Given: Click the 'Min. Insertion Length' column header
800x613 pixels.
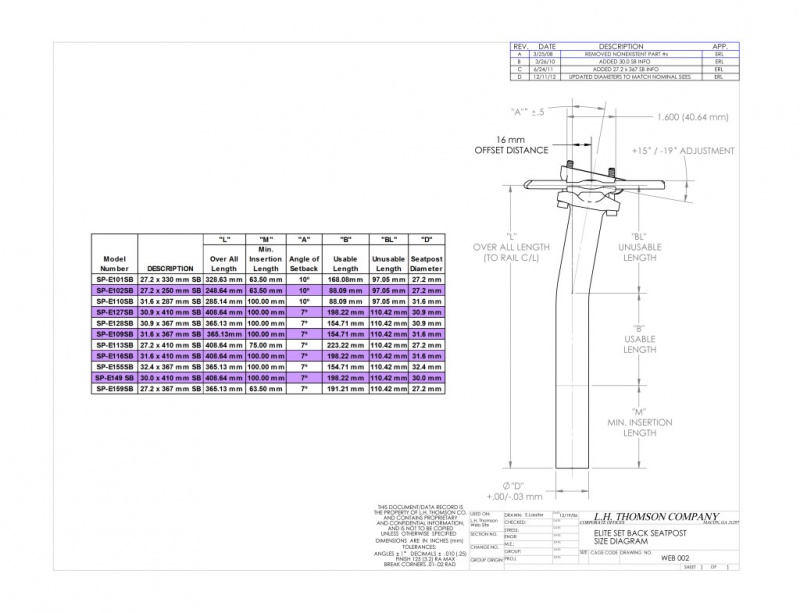Looking at the screenshot, I should pos(265,259).
